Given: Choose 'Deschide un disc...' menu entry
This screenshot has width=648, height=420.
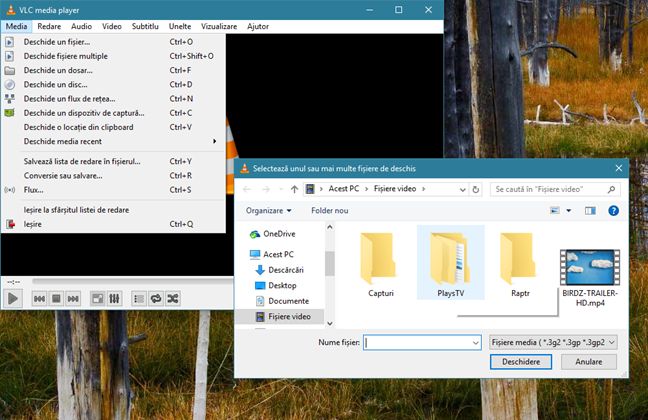Looking at the screenshot, I should coord(113,84).
